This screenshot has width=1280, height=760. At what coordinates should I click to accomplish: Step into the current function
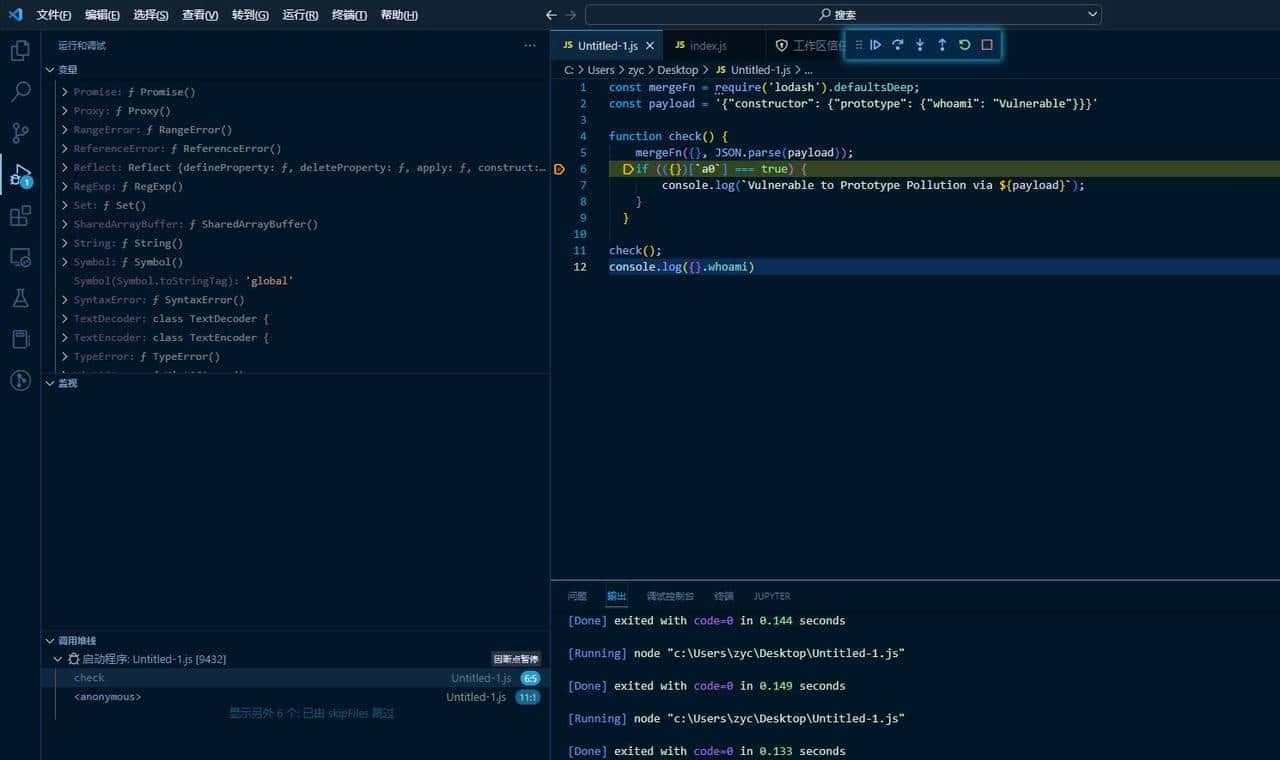(920, 45)
